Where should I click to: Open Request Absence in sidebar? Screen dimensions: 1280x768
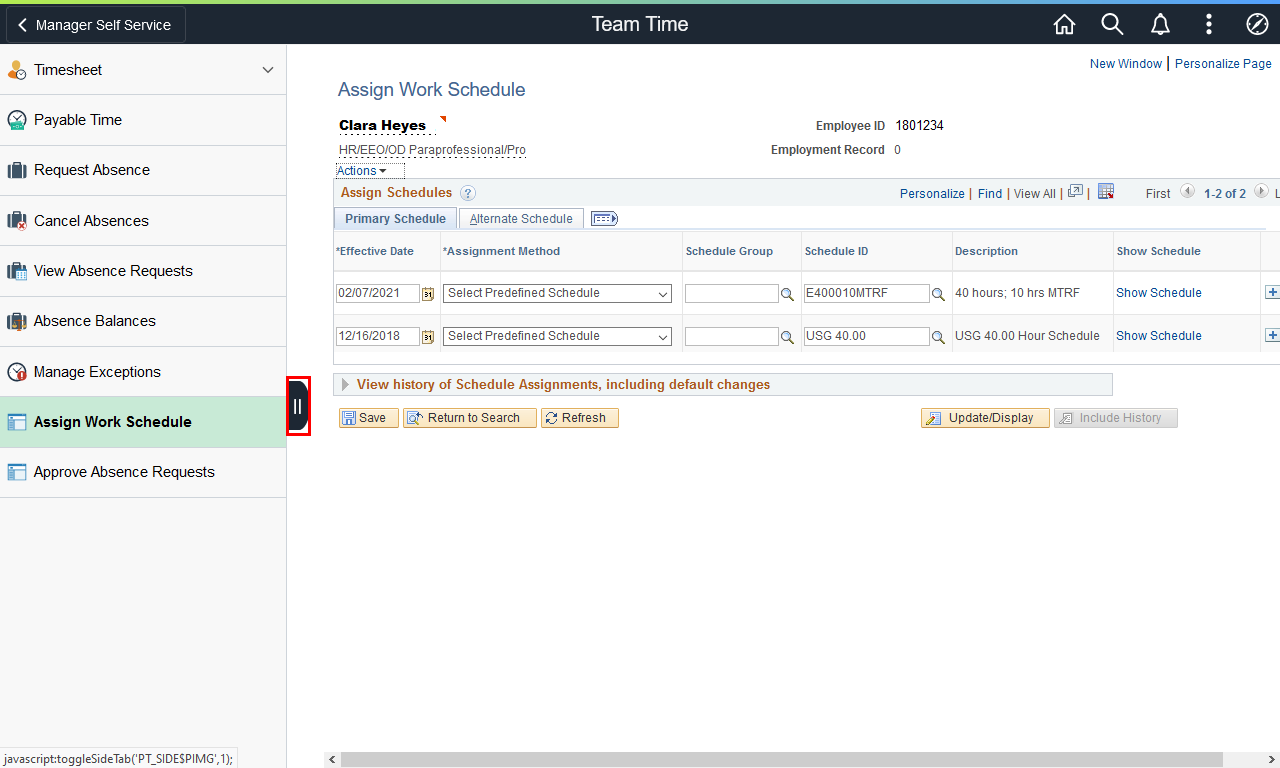pos(143,170)
